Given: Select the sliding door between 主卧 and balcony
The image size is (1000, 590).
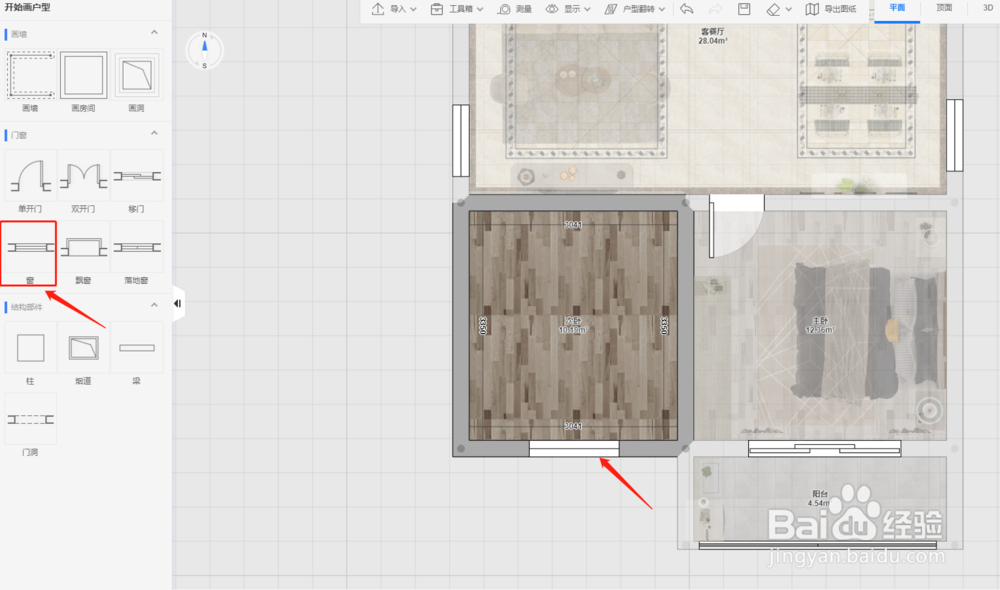Looking at the screenshot, I should [x=824, y=448].
